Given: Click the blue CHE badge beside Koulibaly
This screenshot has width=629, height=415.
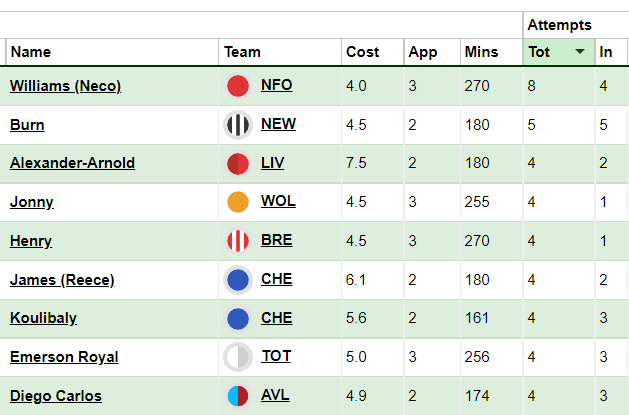Looking at the screenshot, I should point(238,318).
